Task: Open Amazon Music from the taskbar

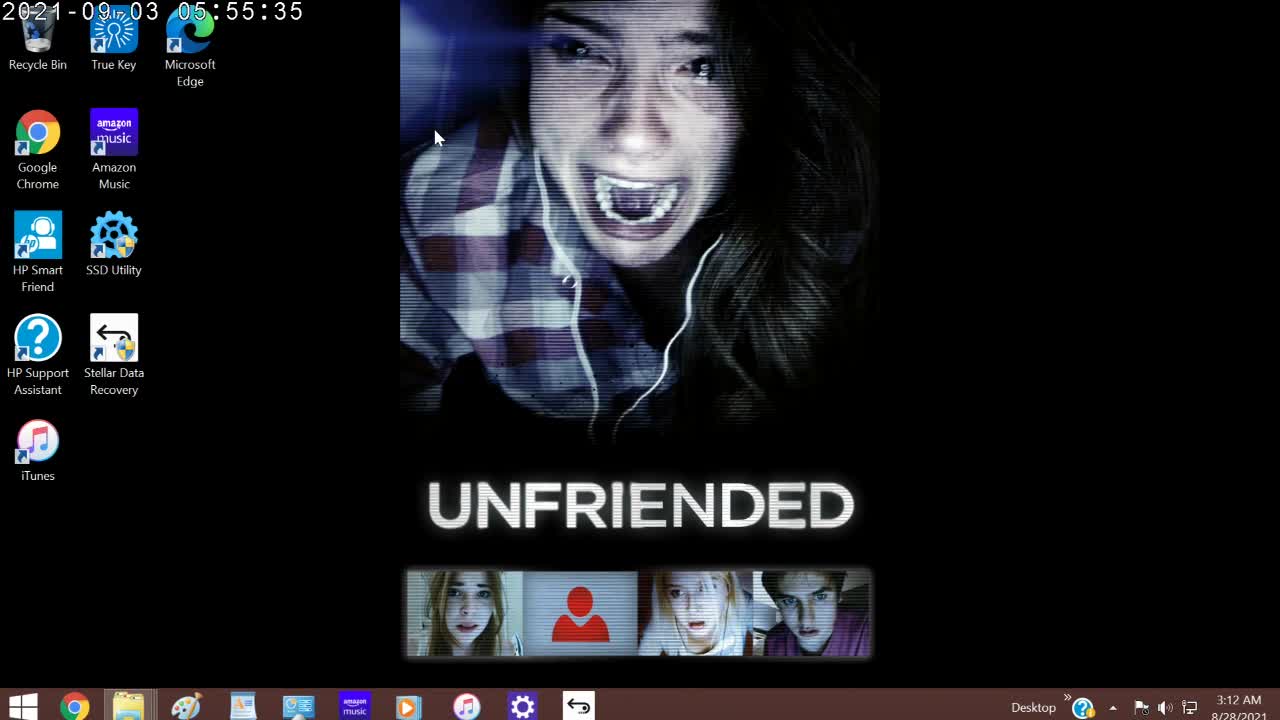Action: tap(355, 707)
